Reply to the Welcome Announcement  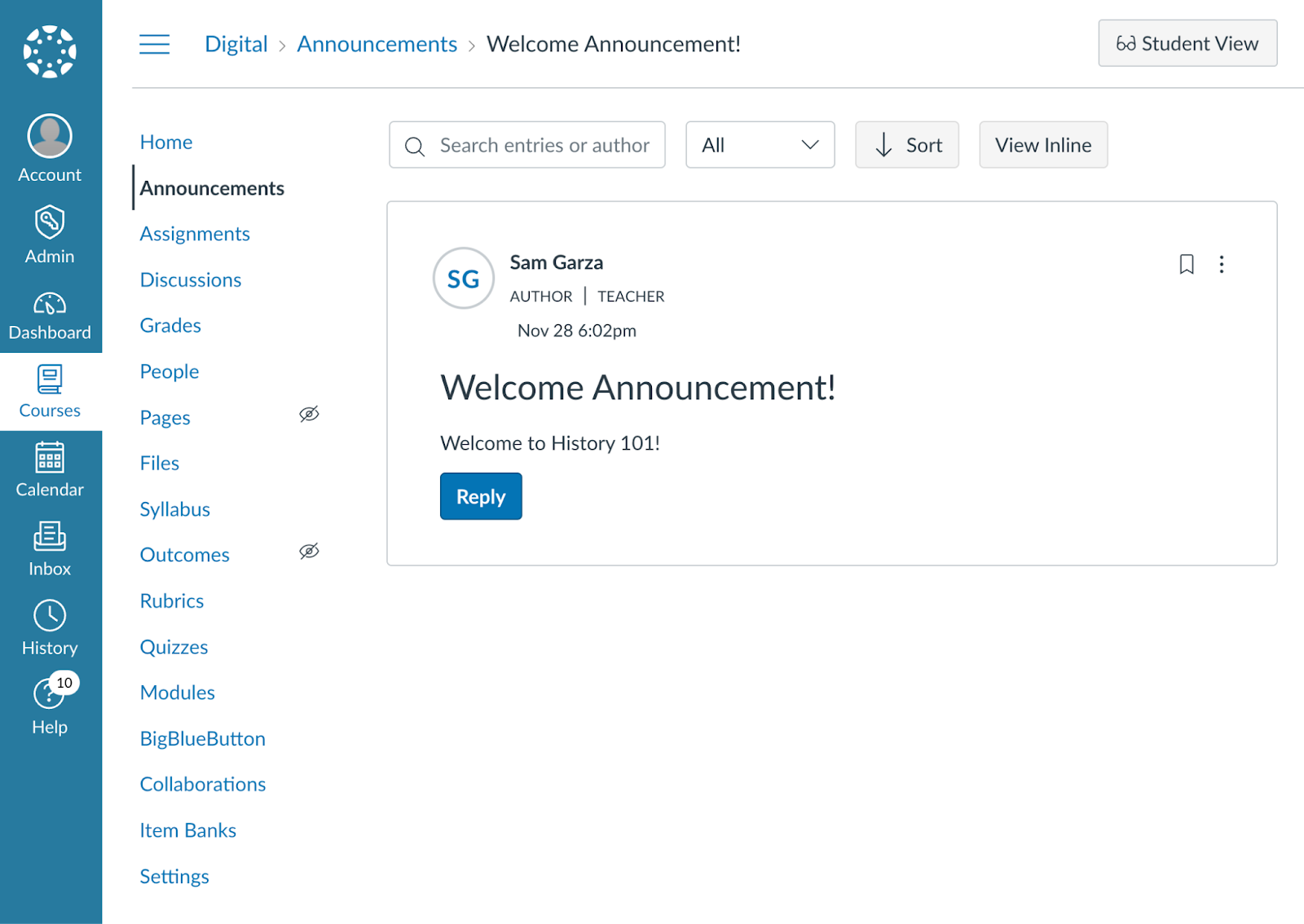pos(480,495)
